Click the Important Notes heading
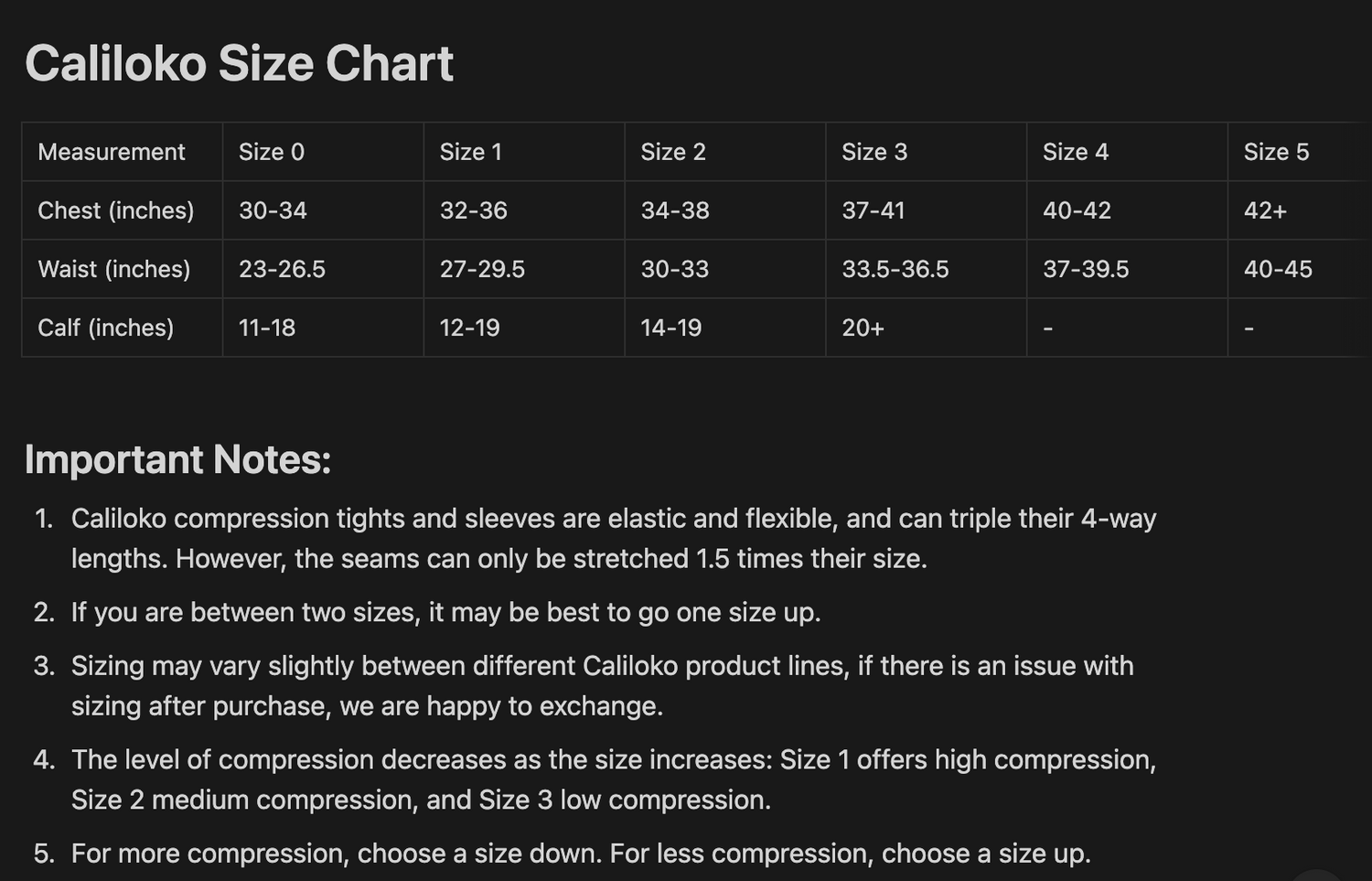The height and width of the screenshot is (881, 1372). pyautogui.click(x=177, y=459)
